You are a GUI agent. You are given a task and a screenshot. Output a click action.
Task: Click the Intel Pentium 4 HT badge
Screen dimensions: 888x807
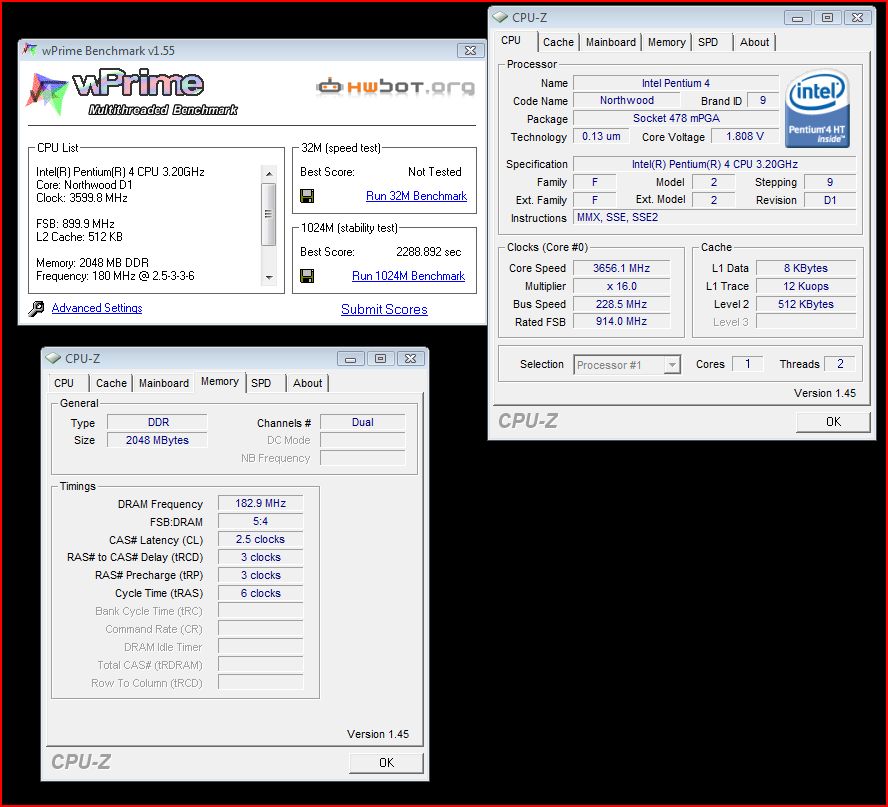point(817,109)
